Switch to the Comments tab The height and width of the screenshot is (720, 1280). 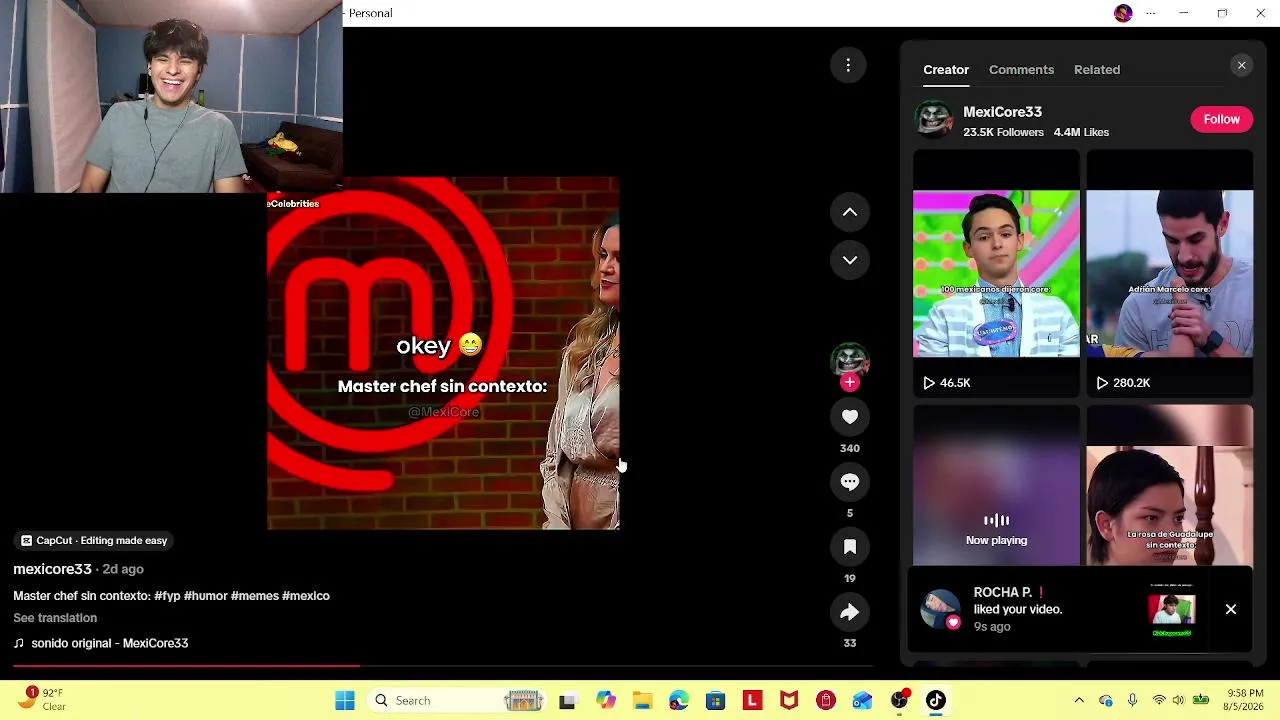click(x=1021, y=70)
